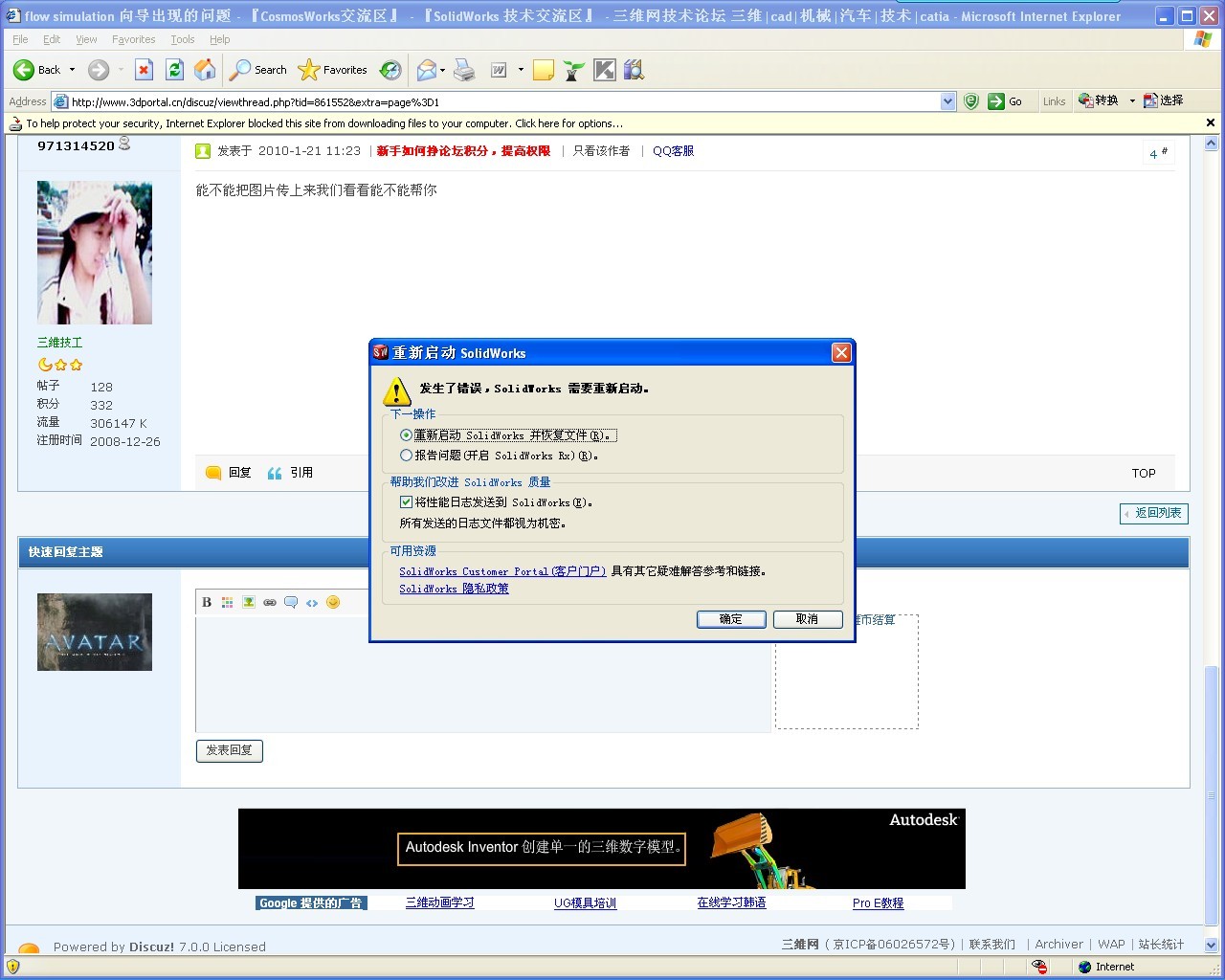Go to the Home page icon
1225x980 pixels.
(x=205, y=70)
